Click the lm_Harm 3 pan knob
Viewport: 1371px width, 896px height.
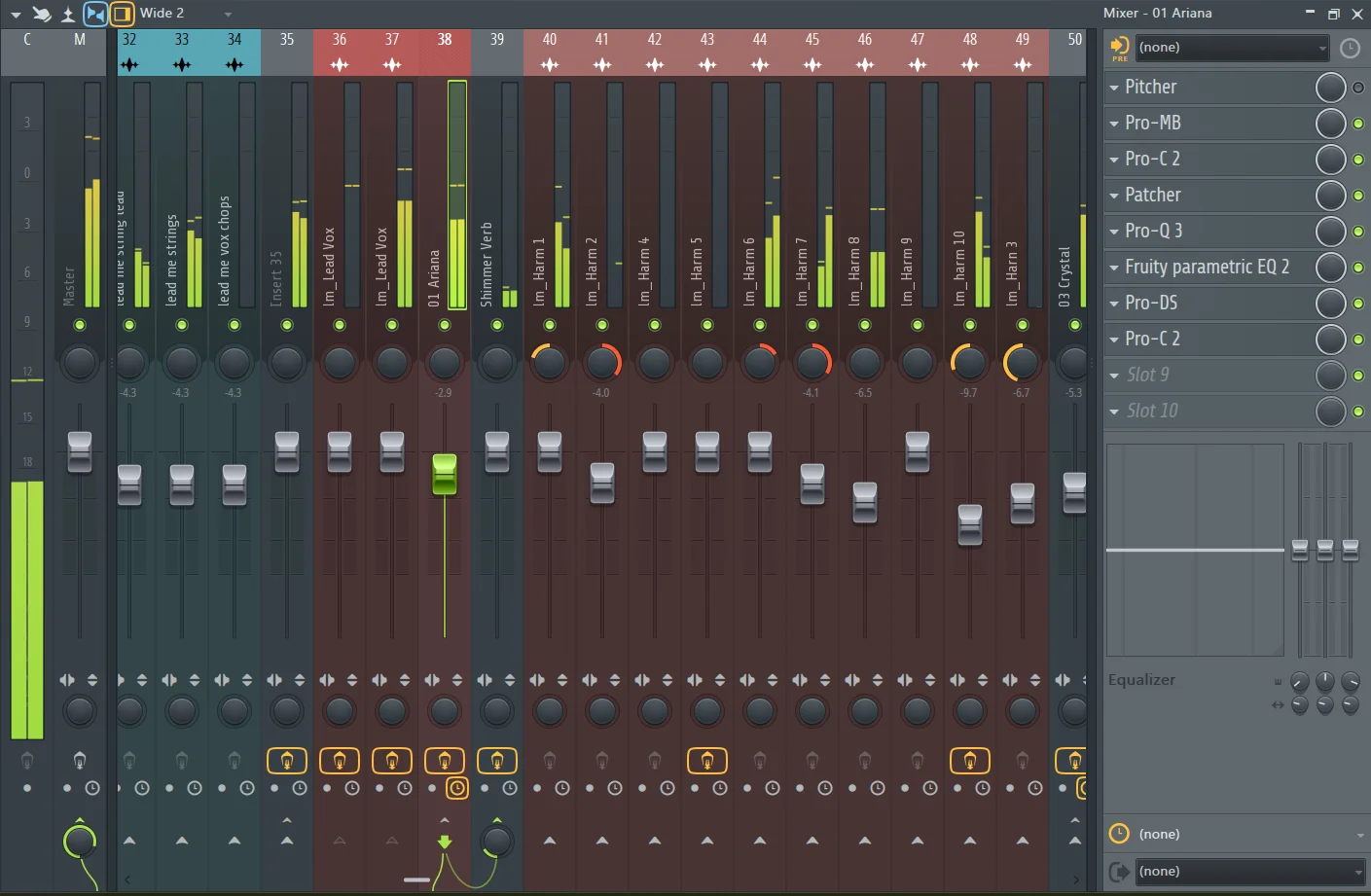pos(1023,363)
